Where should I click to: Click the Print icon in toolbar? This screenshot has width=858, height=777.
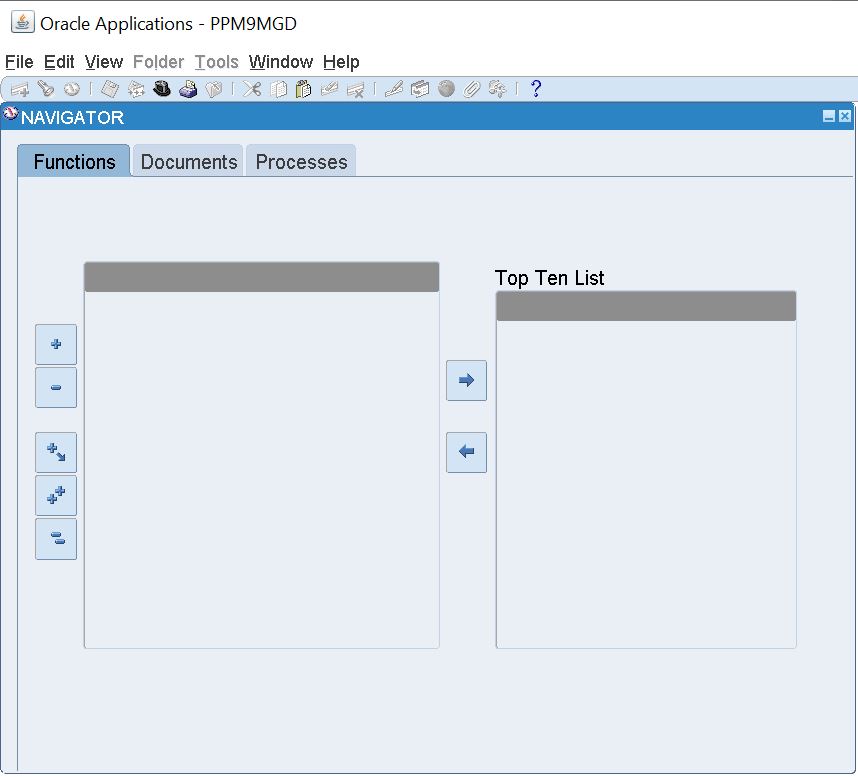(x=188, y=89)
